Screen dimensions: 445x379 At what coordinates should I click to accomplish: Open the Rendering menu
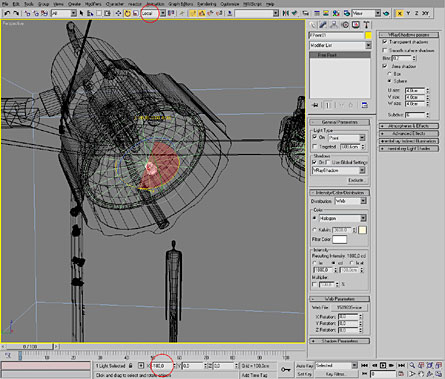pyautogui.click(x=207, y=4)
